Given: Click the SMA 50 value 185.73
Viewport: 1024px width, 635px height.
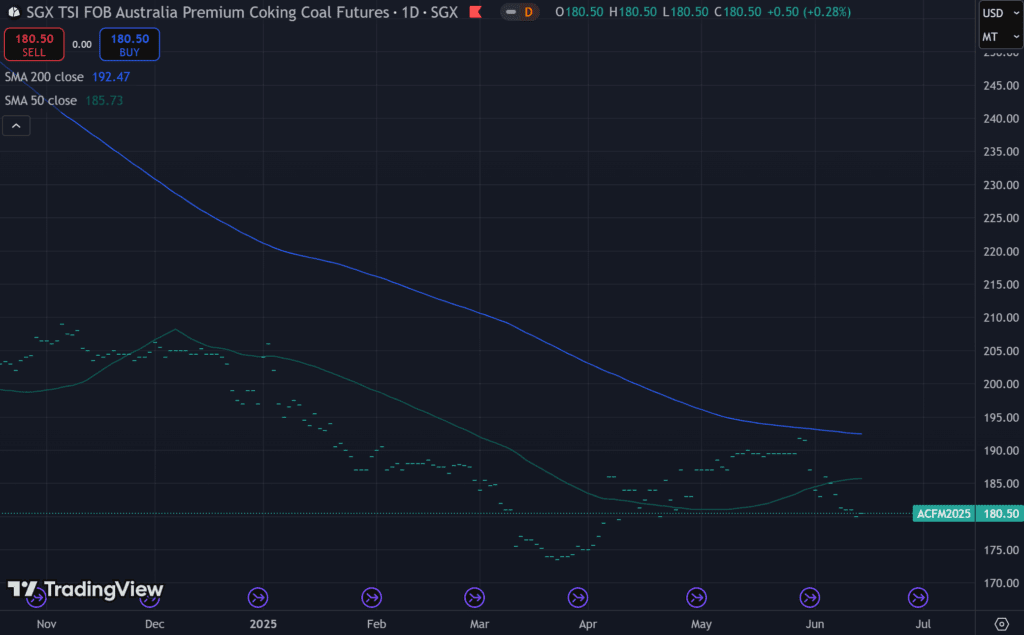Looking at the screenshot, I should click(104, 100).
